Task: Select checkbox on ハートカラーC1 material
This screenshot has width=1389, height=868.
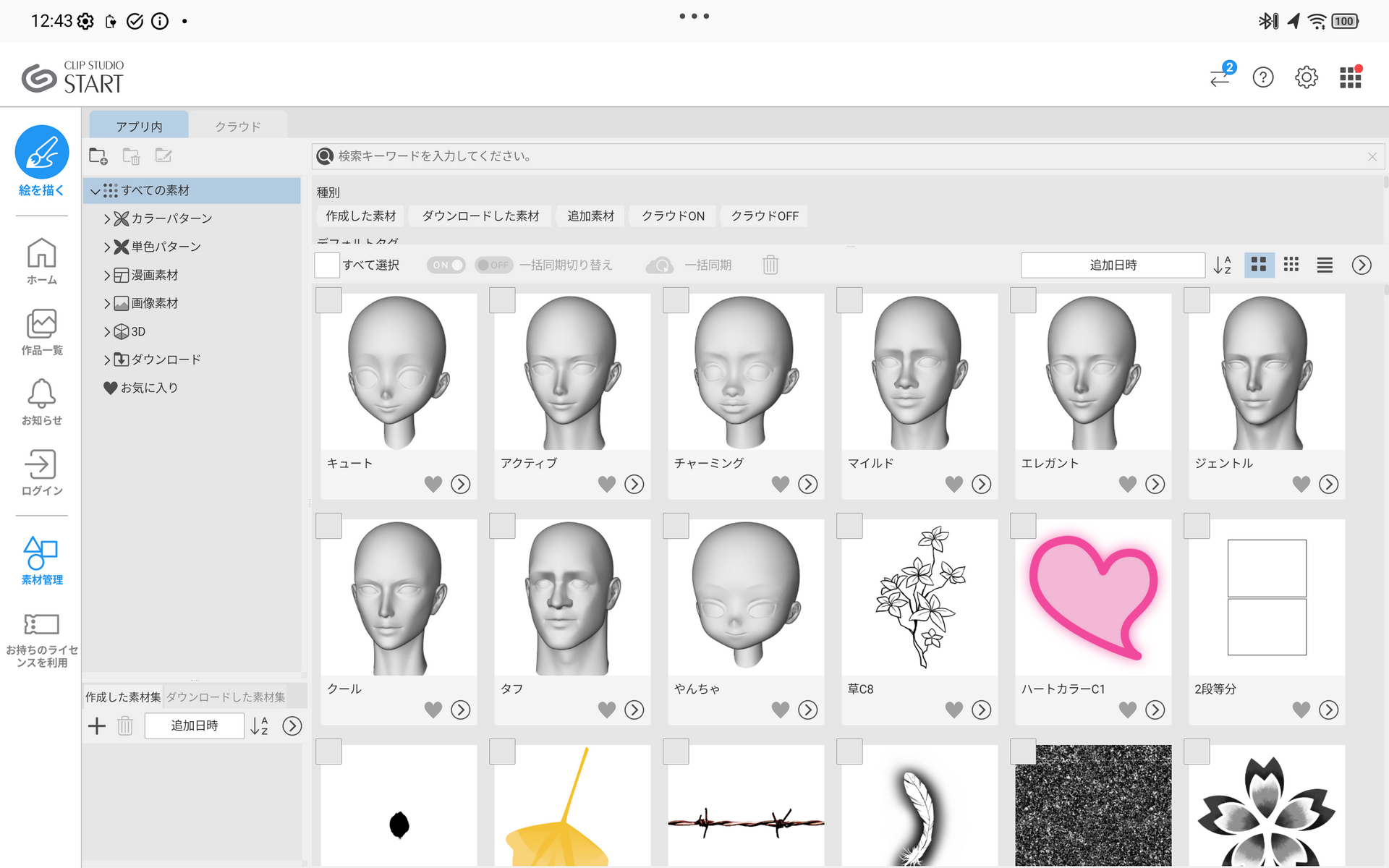Action: pos(1023,526)
